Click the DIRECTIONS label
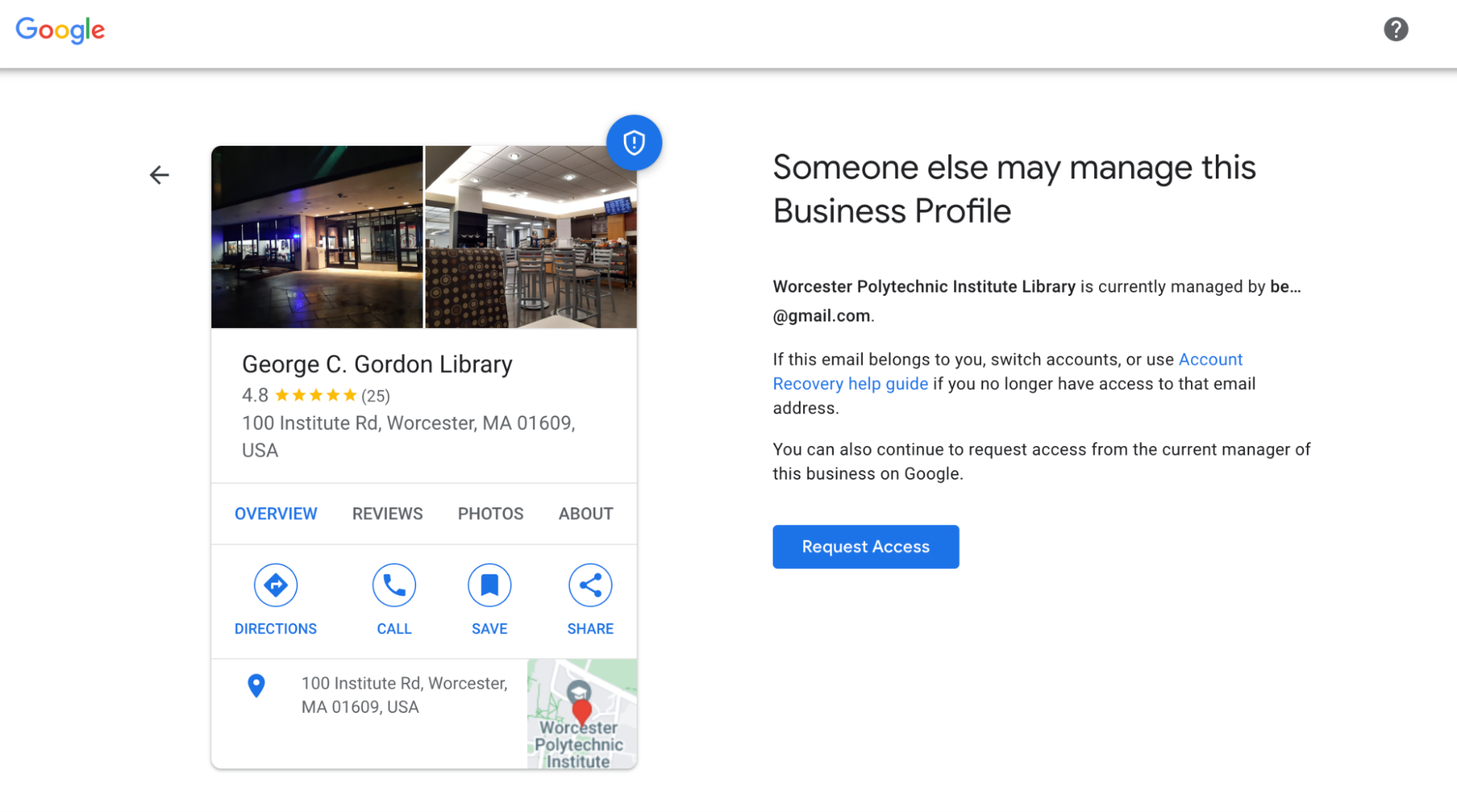1457x812 pixels. tap(276, 628)
